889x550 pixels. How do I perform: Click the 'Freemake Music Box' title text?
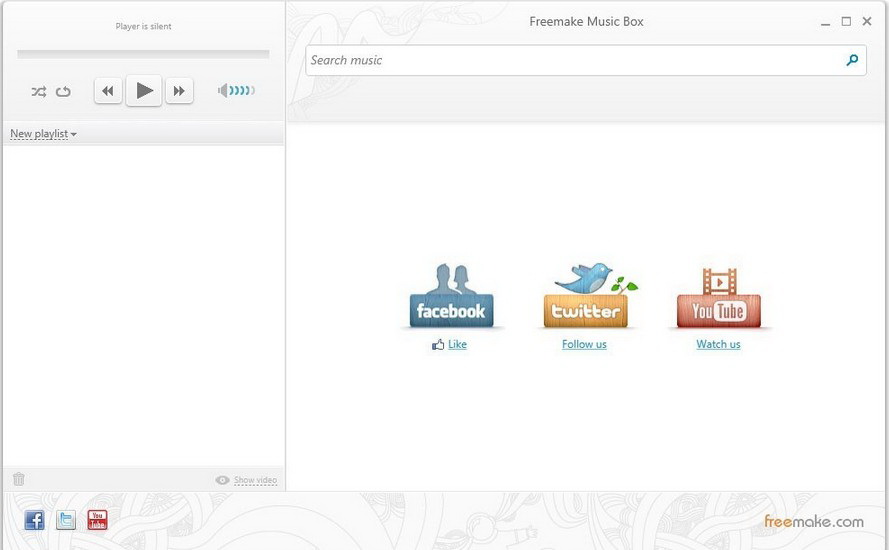pos(586,22)
